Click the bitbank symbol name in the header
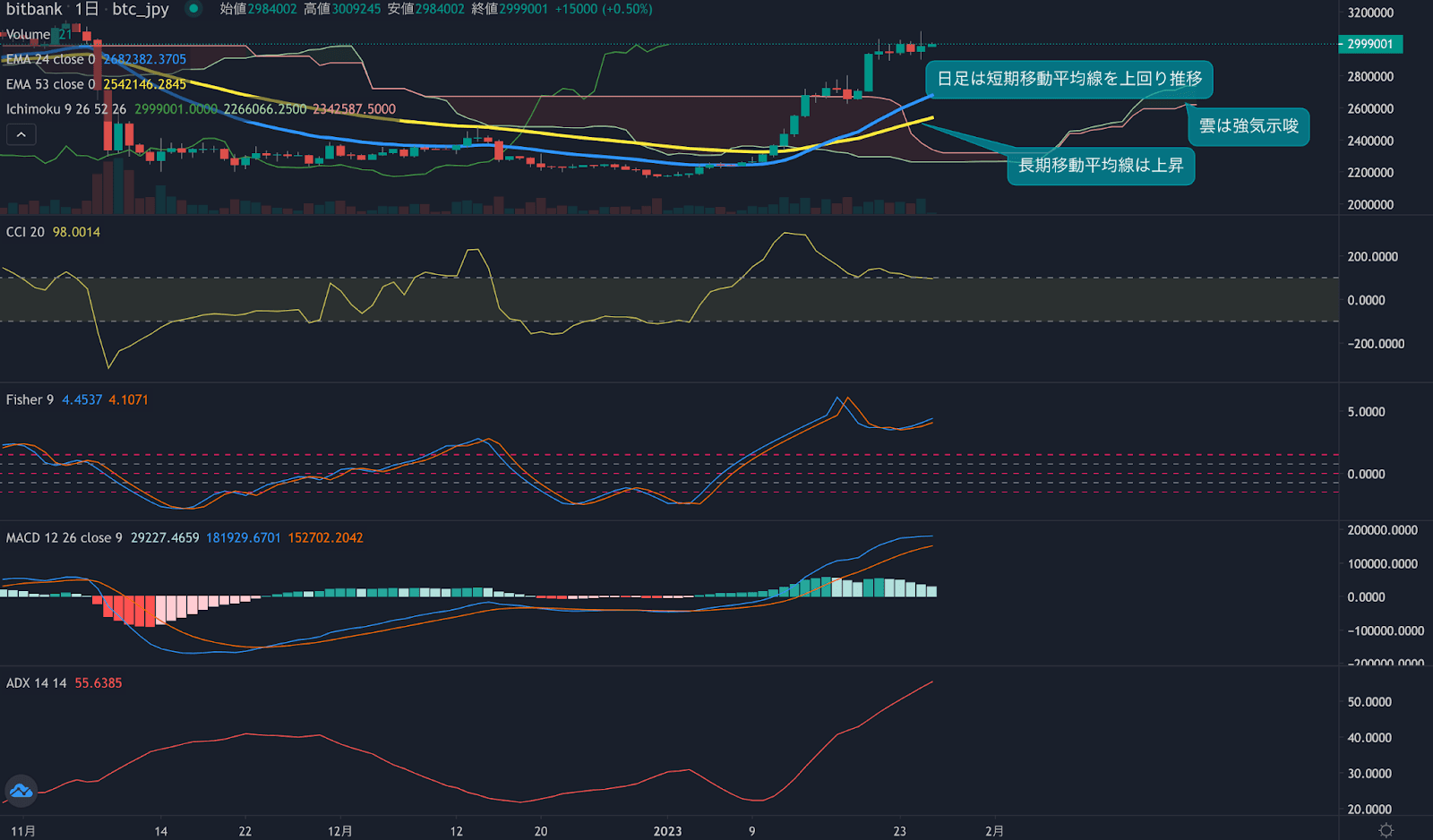This screenshot has width=1433, height=840. (x=34, y=9)
